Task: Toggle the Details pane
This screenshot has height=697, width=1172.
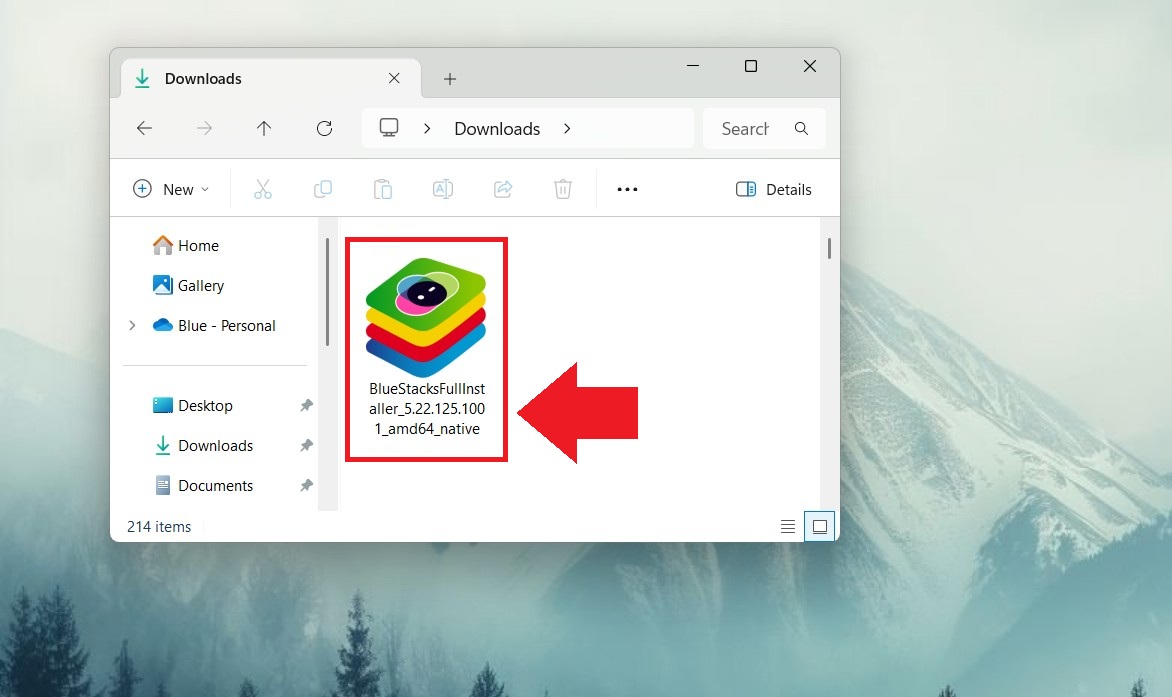Action: (x=773, y=189)
